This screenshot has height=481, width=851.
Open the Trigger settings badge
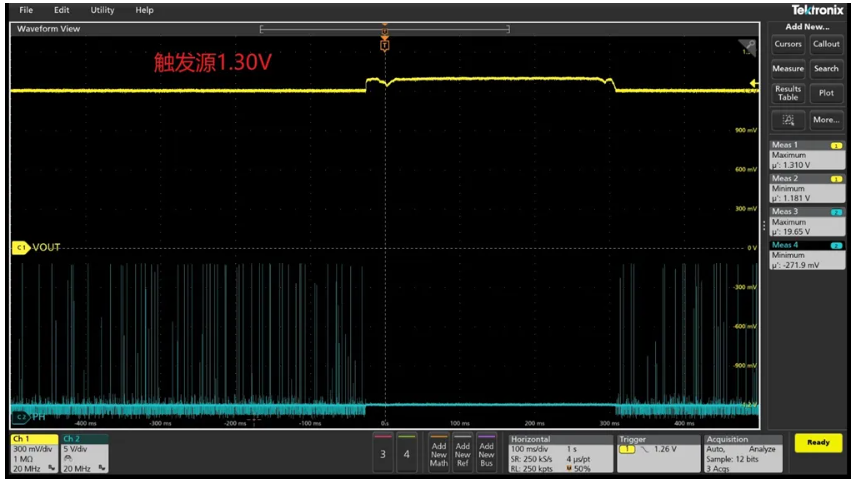point(657,453)
